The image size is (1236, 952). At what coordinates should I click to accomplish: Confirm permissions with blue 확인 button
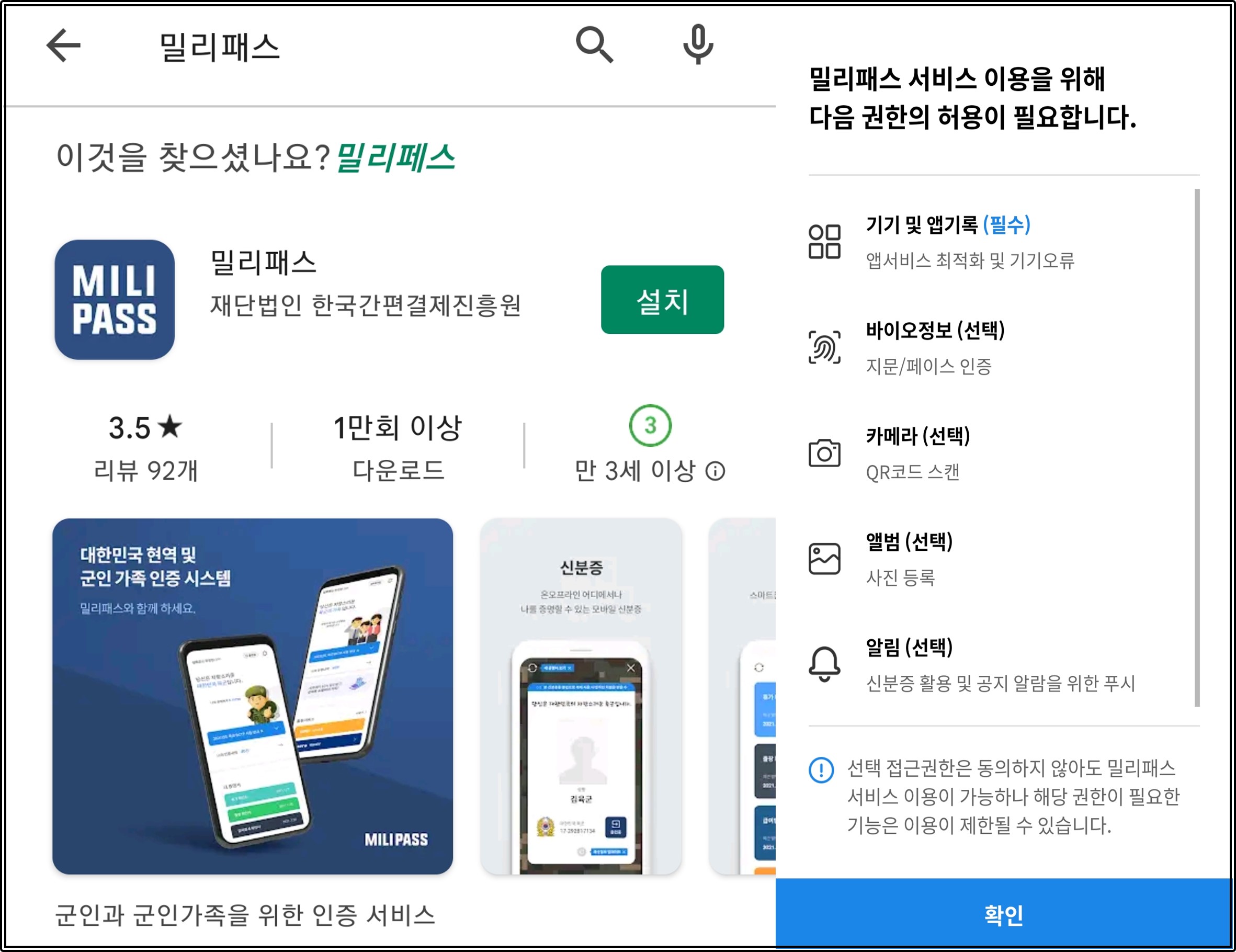pos(1003,914)
